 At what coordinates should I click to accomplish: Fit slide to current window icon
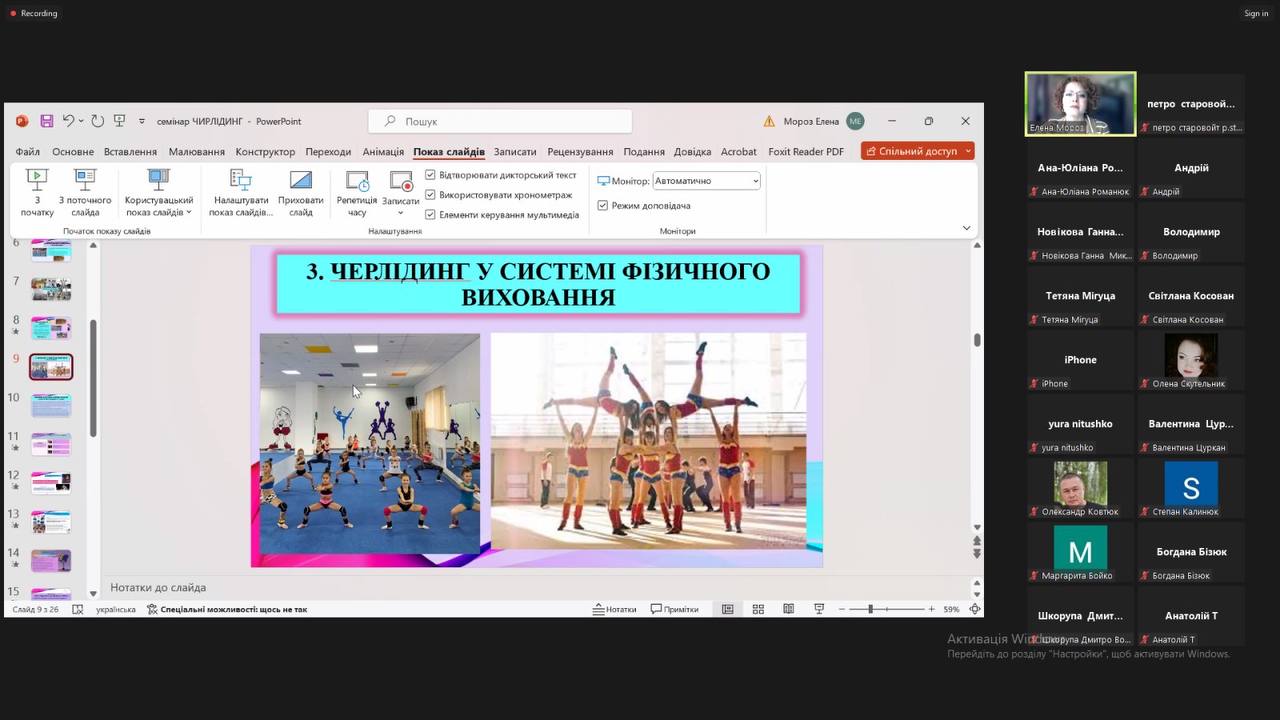(975, 609)
